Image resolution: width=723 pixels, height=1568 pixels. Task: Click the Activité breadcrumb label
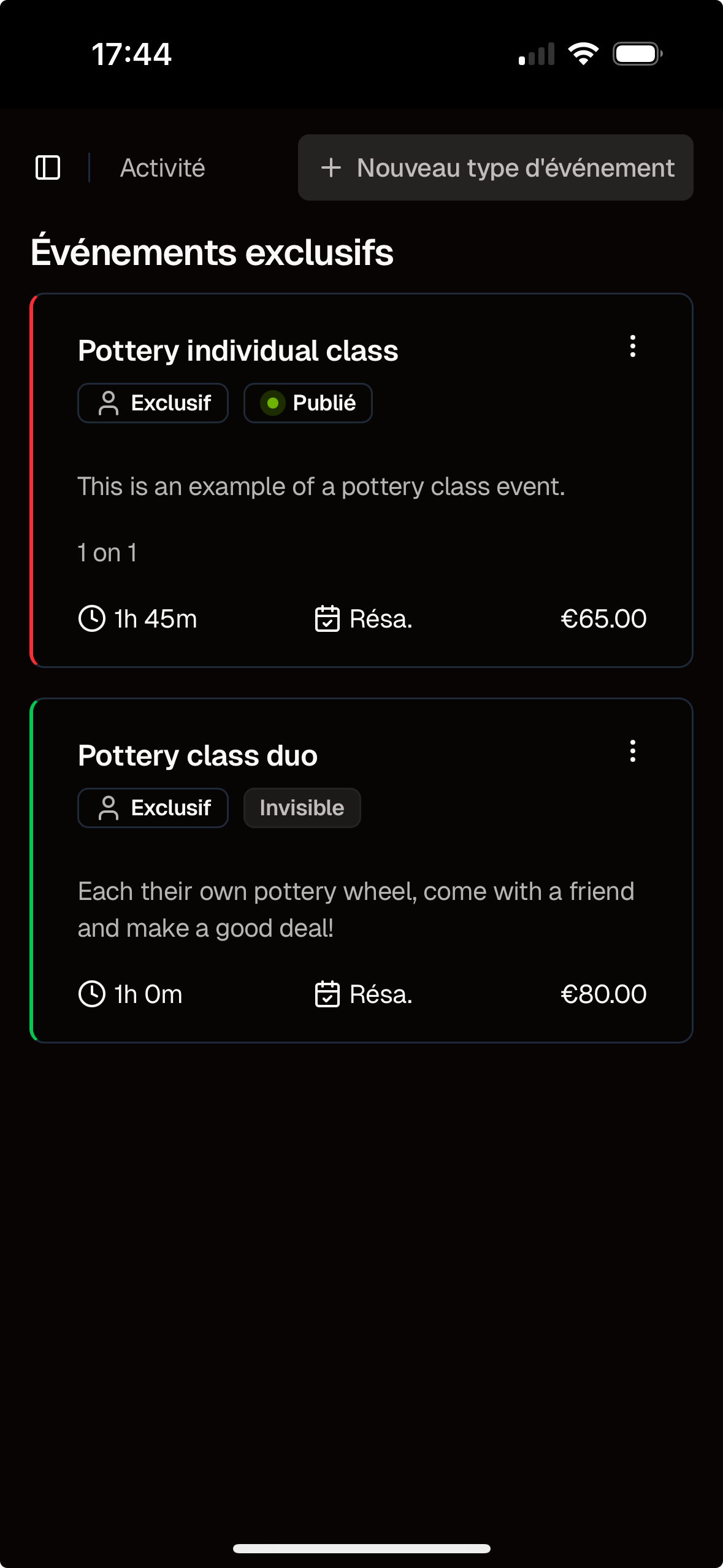click(x=163, y=167)
